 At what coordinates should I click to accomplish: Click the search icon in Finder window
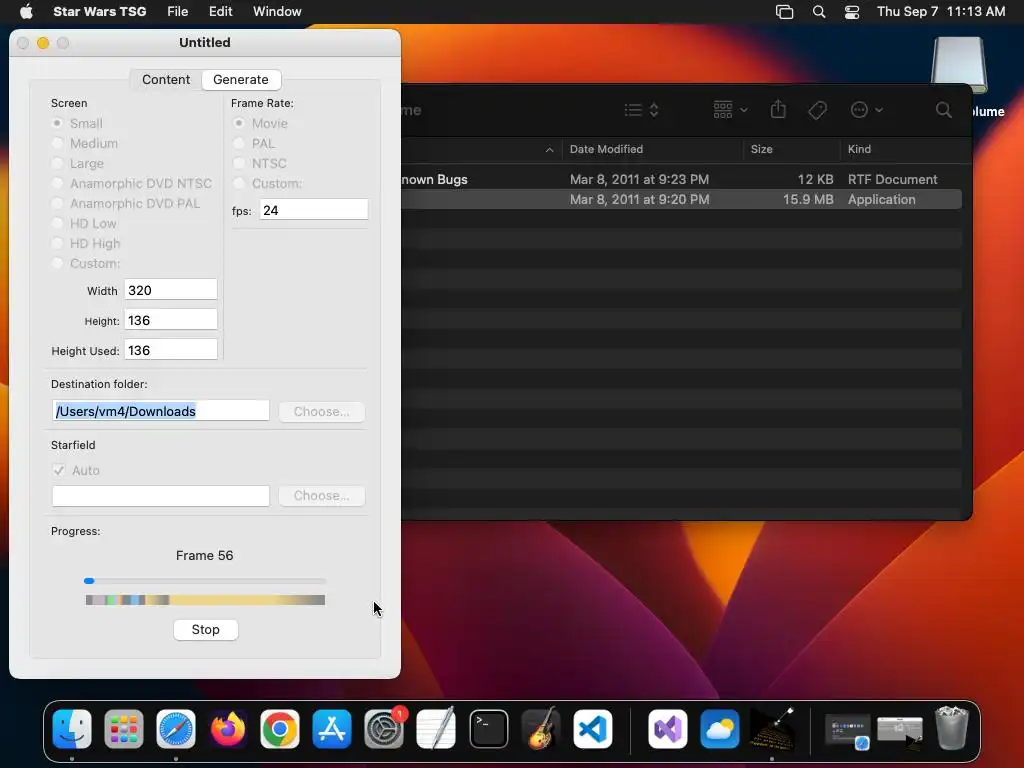click(x=943, y=110)
